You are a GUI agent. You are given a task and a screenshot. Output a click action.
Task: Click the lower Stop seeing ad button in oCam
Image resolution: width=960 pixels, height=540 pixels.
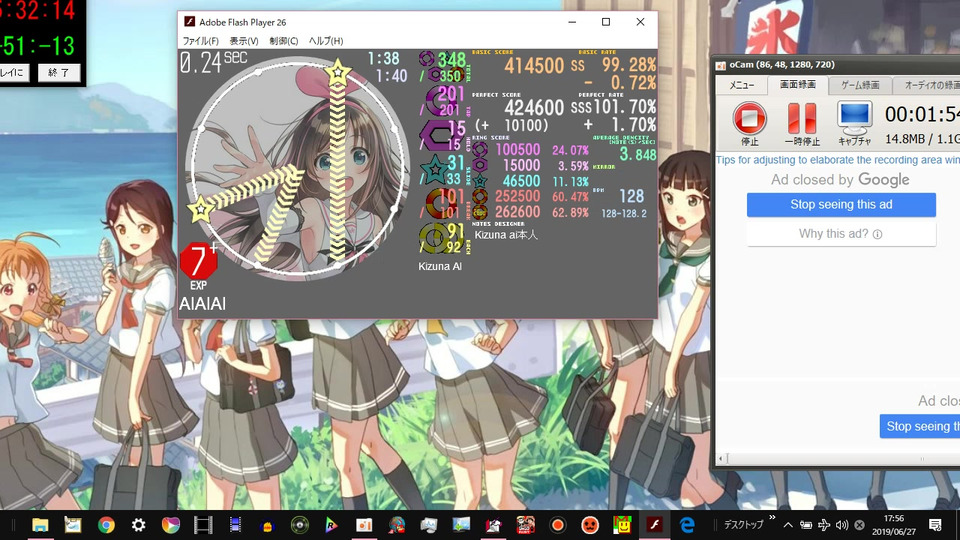click(920, 426)
